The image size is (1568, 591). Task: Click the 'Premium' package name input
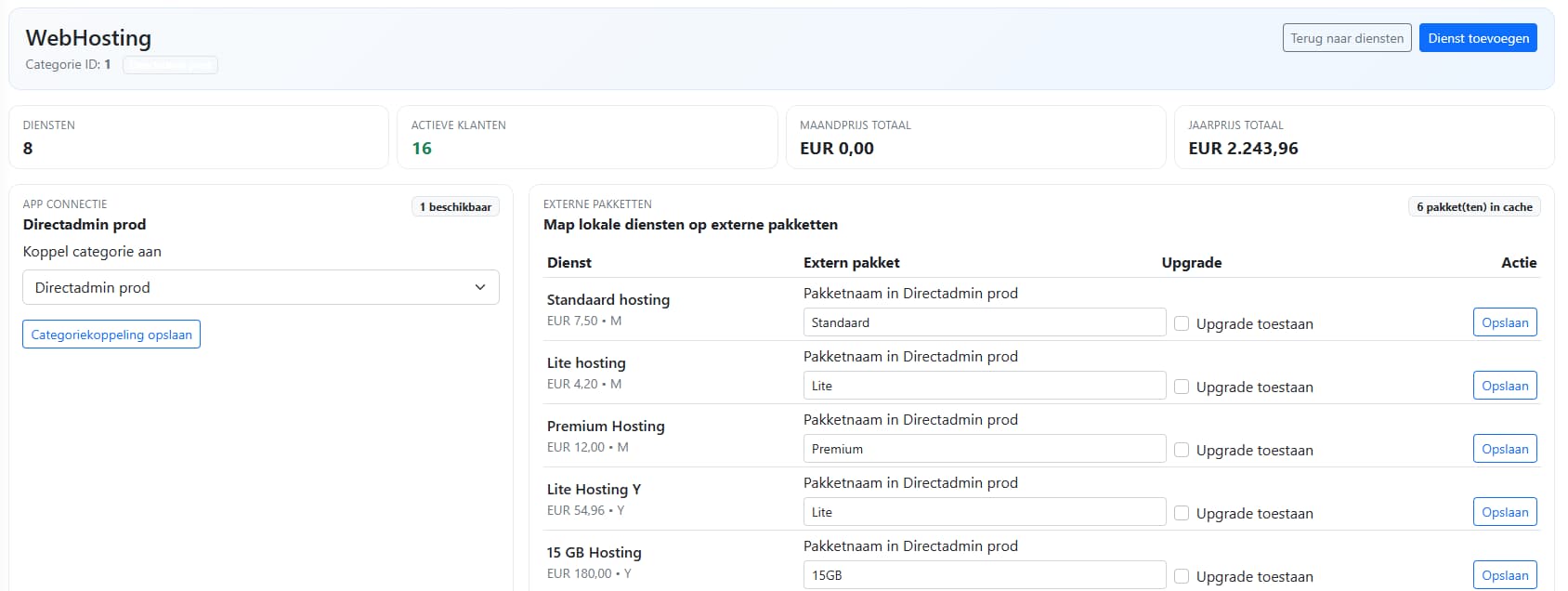click(x=984, y=449)
